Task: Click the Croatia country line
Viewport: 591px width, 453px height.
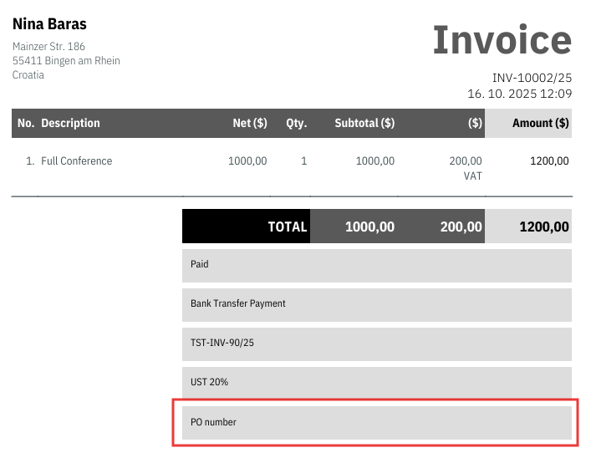Action: [28, 75]
